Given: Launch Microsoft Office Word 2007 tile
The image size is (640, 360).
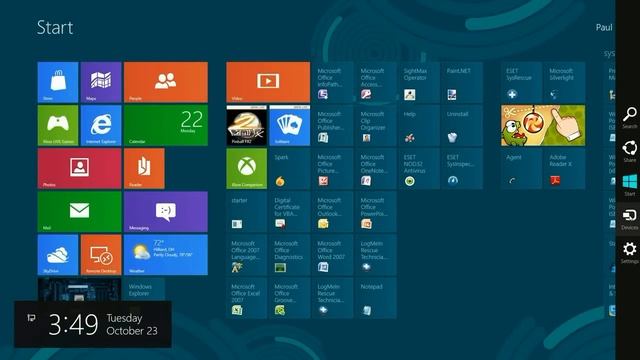Looking at the screenshot, I should point(333,255).
